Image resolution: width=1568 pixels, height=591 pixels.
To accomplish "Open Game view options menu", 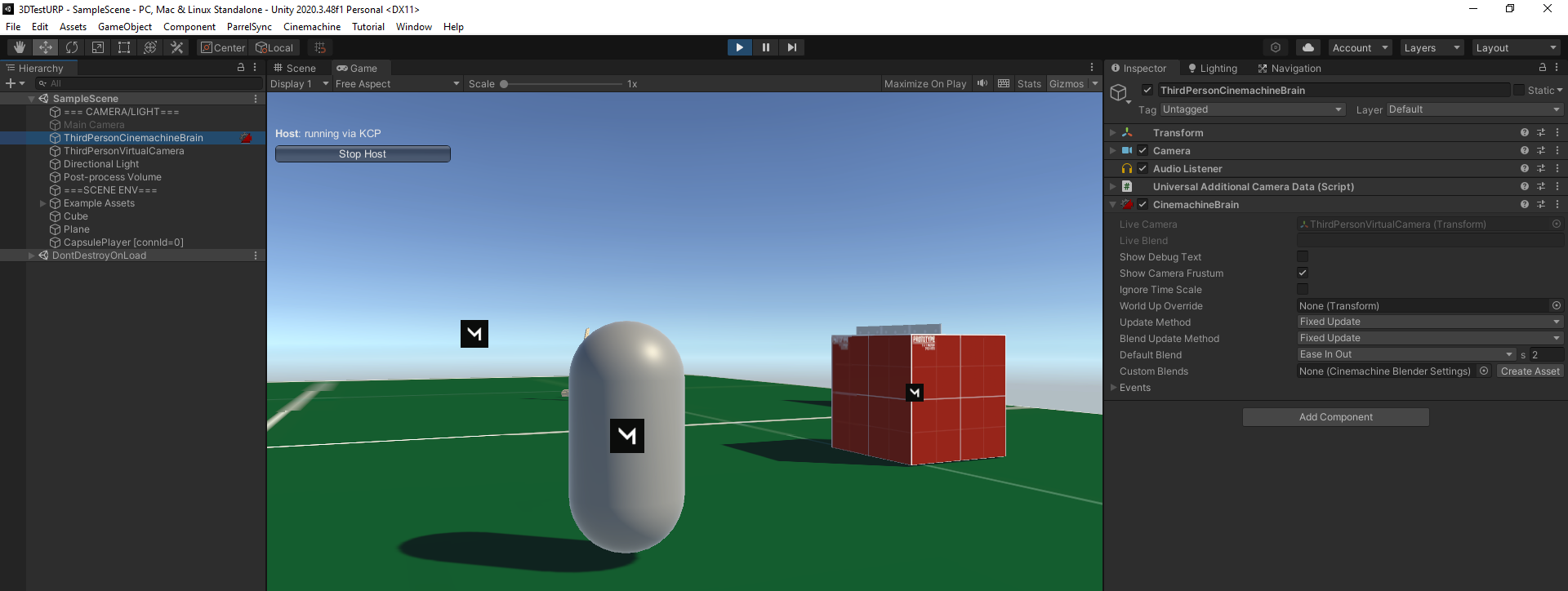I will [x=1092, y=68].
